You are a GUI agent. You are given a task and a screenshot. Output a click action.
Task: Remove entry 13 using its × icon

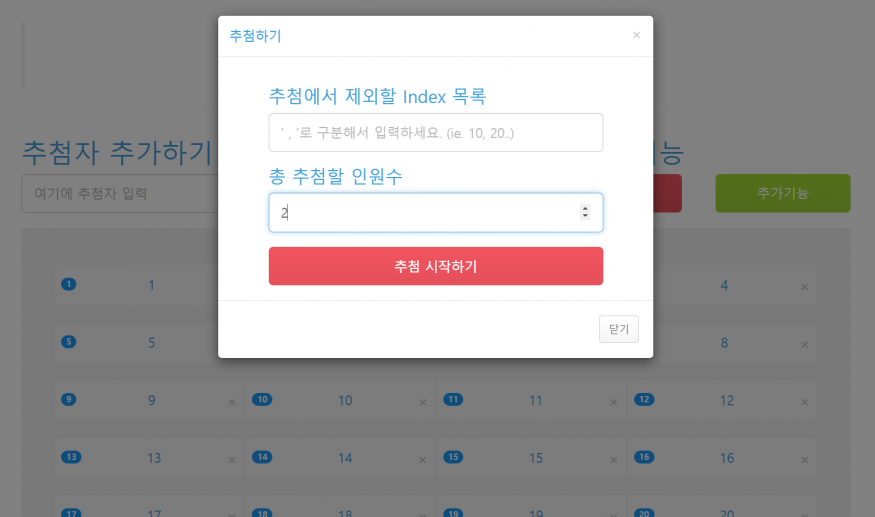[232, 459]
